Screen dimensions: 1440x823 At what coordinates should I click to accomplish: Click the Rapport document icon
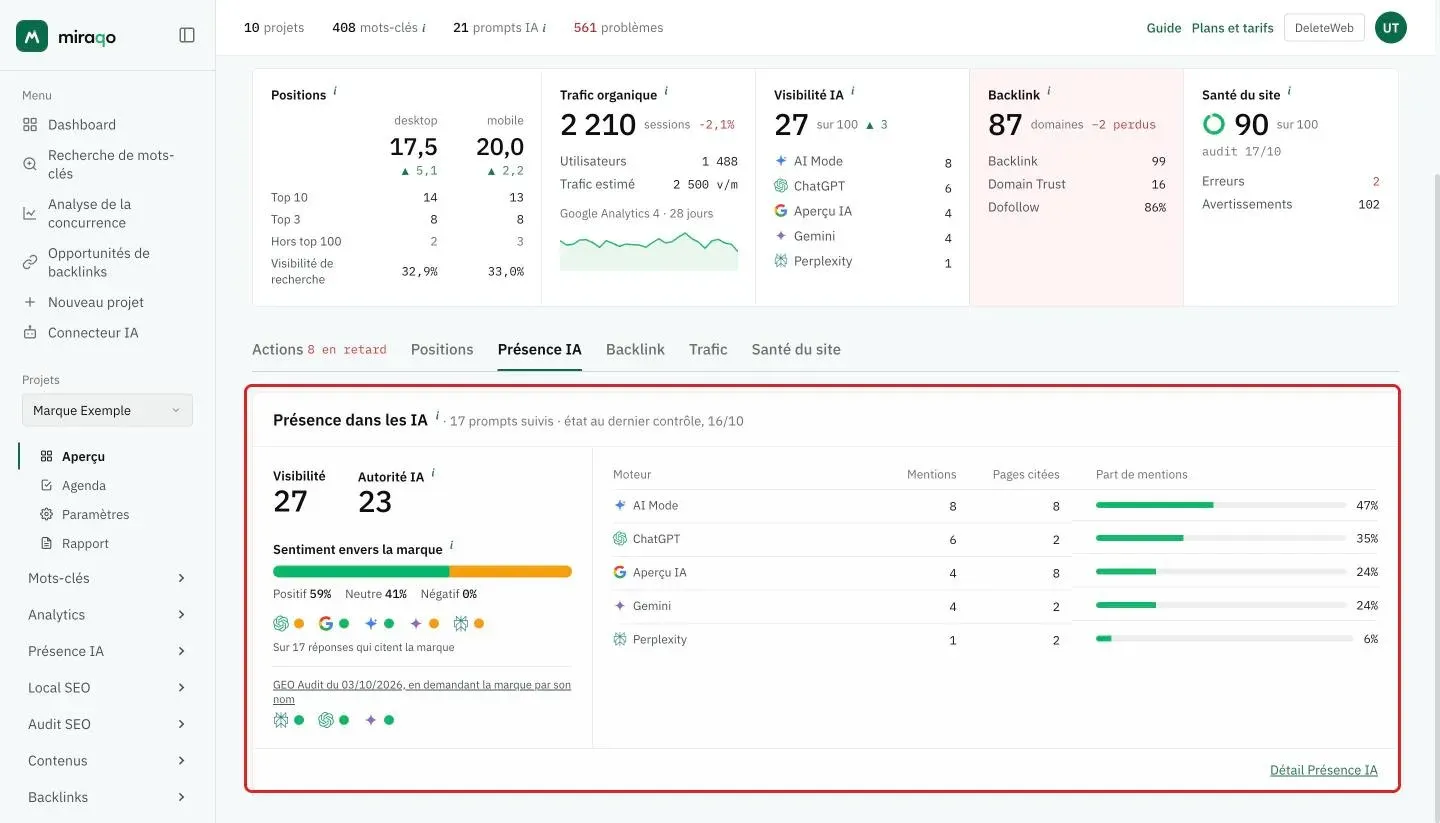pos(46,543)
